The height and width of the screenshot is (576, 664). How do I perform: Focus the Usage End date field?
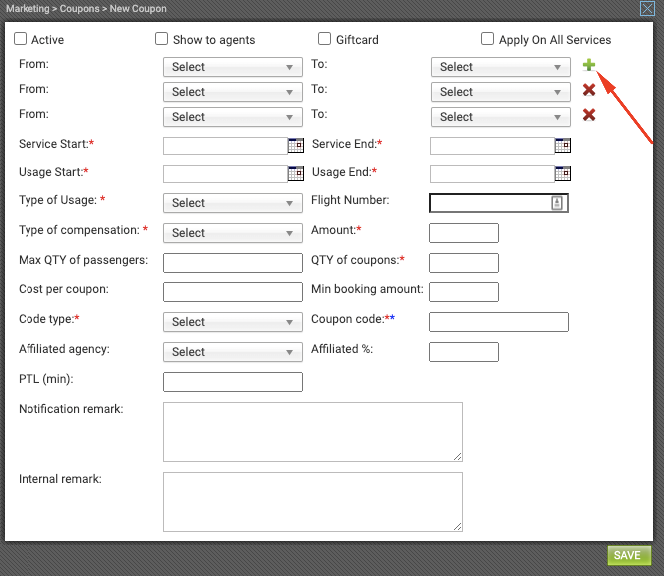click(x=492, y=174)
